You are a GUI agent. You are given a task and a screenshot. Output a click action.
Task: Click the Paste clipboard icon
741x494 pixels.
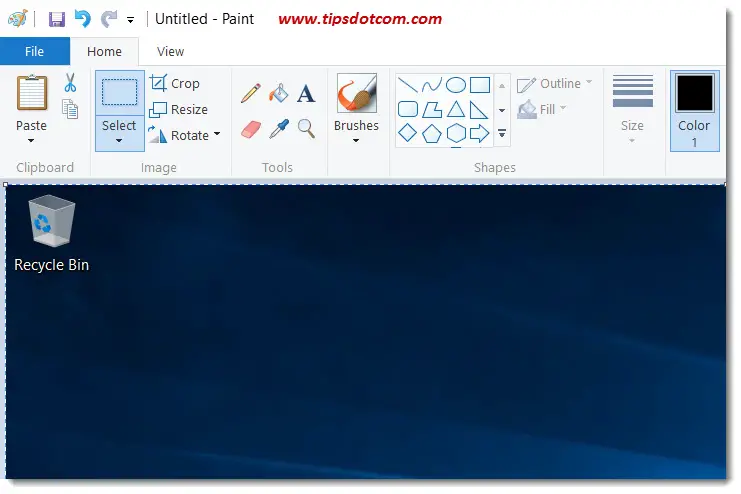[x=32, y=93]
